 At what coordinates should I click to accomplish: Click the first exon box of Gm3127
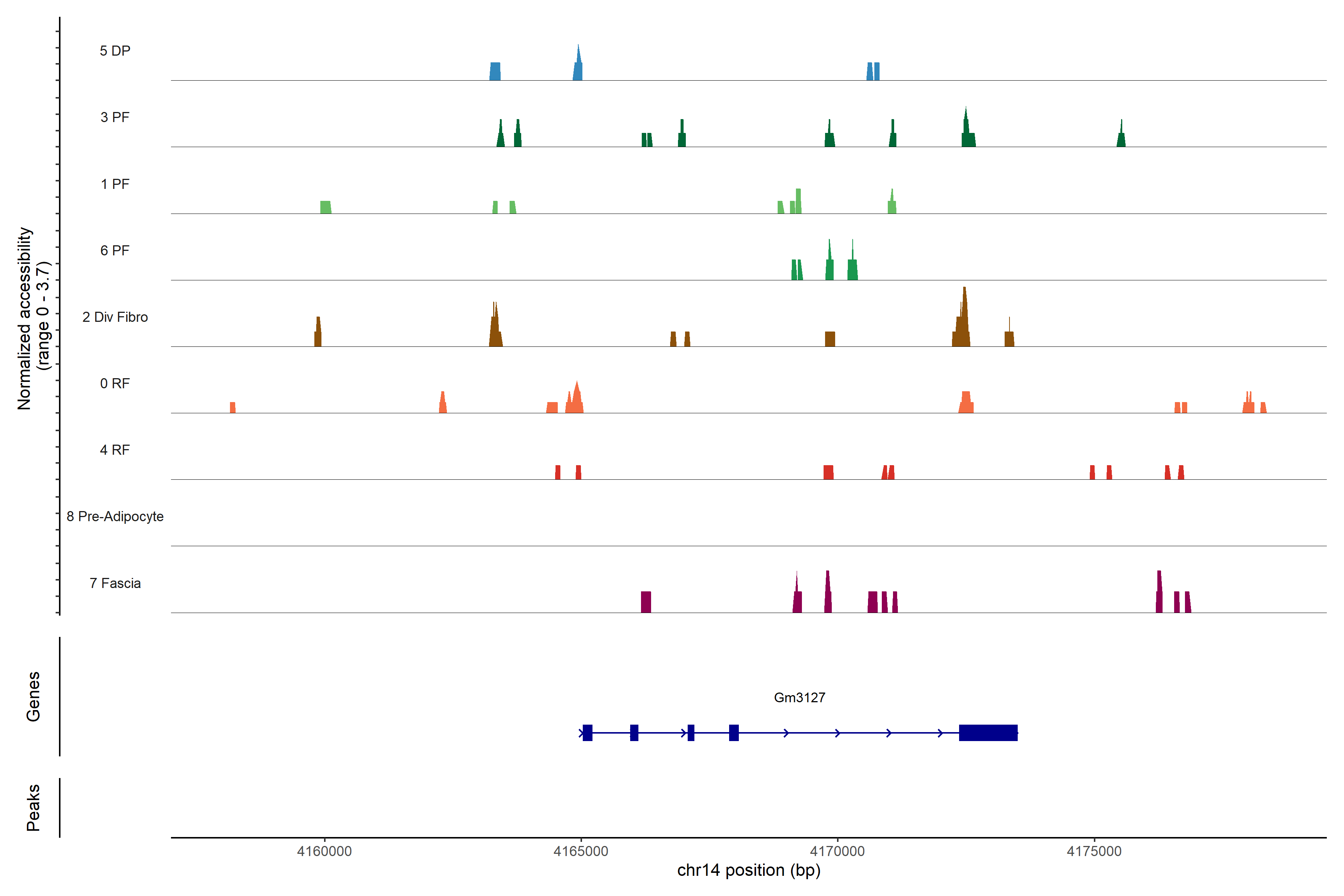587,732
